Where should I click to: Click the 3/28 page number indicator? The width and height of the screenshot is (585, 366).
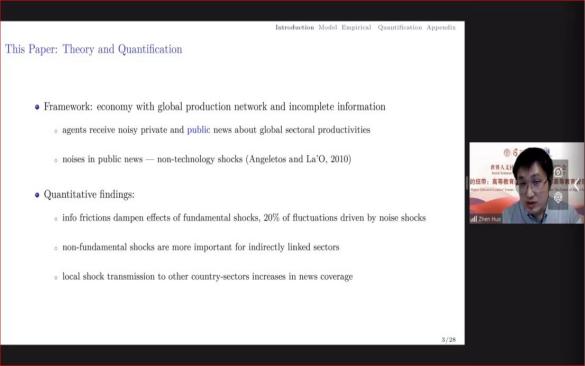(x=448, y=340)
